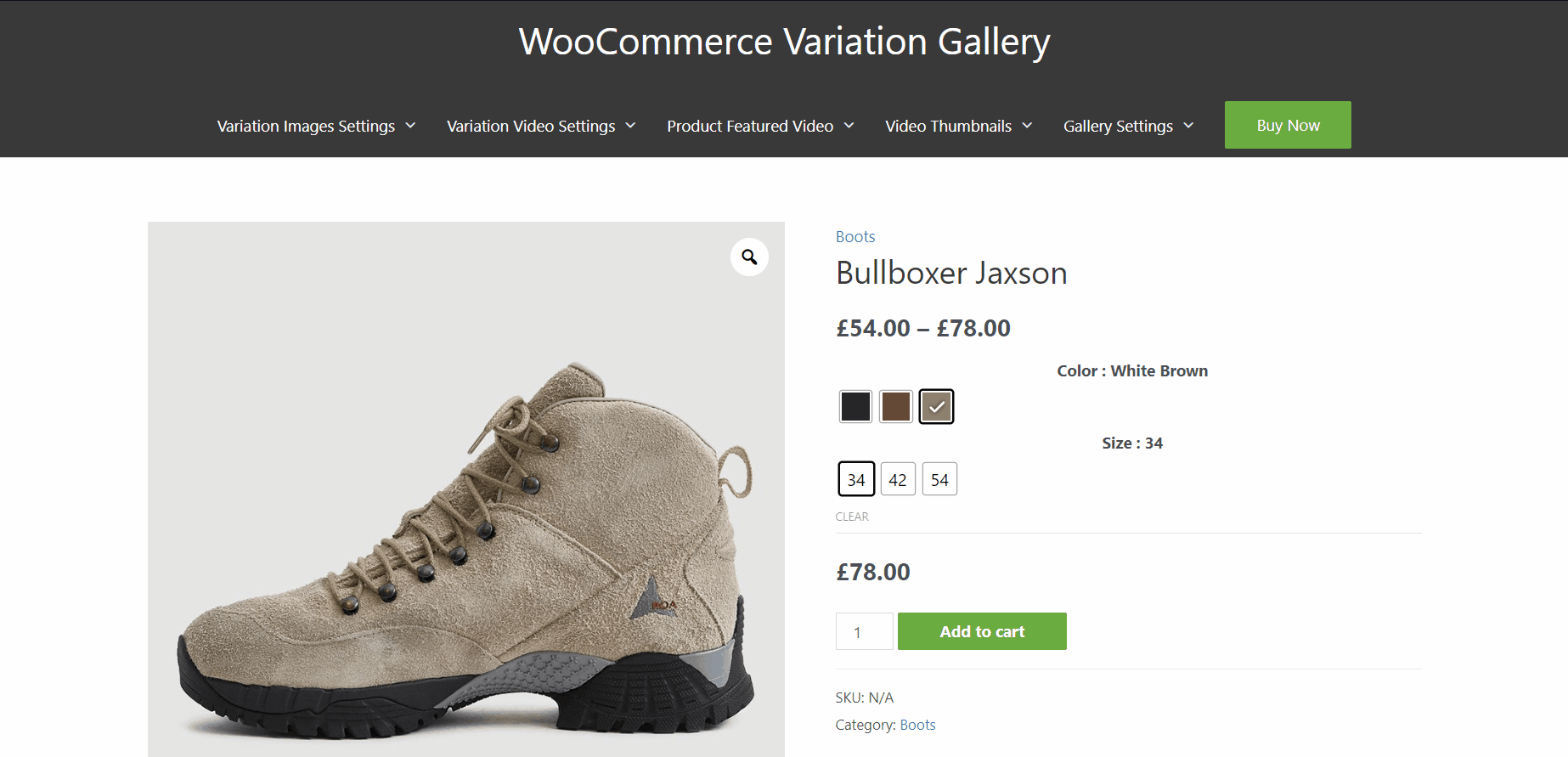
Task: Click the magnifier zoom icon on the product image
Action: (749, 257)
